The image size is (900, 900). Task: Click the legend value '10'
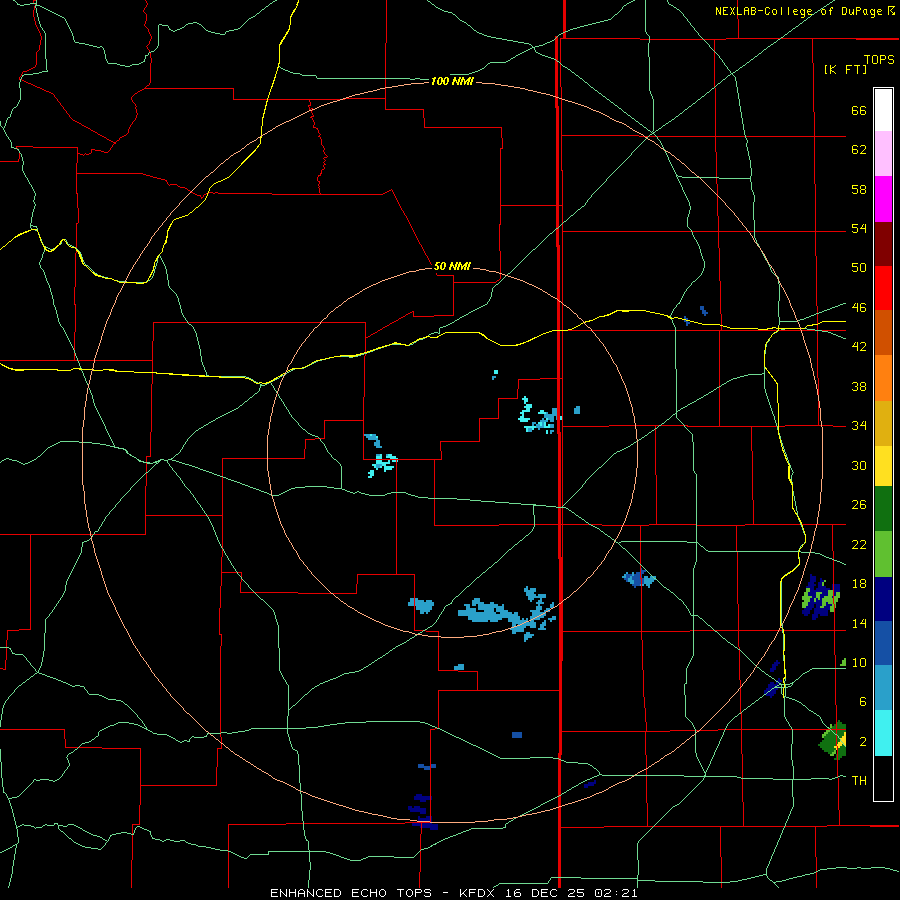coord(859,662)
